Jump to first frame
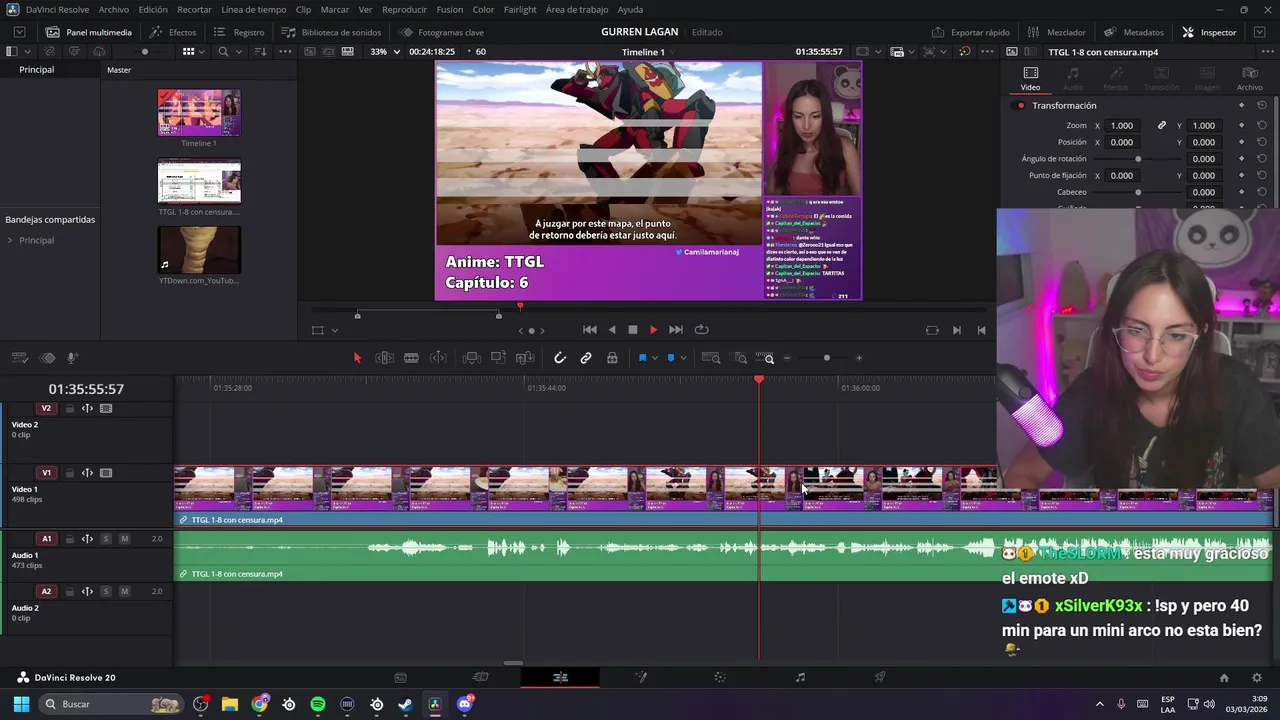This screenshot has width=1280, height=720. (590, 330)
